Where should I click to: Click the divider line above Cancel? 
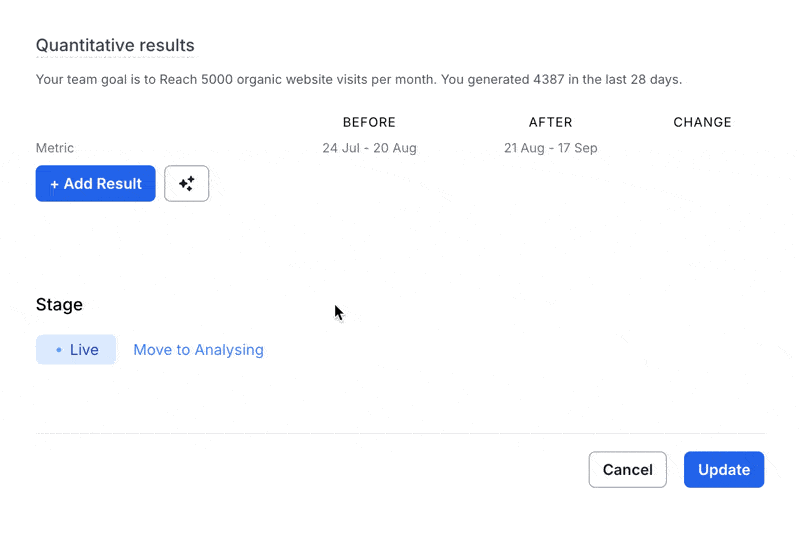pos(401,433)
